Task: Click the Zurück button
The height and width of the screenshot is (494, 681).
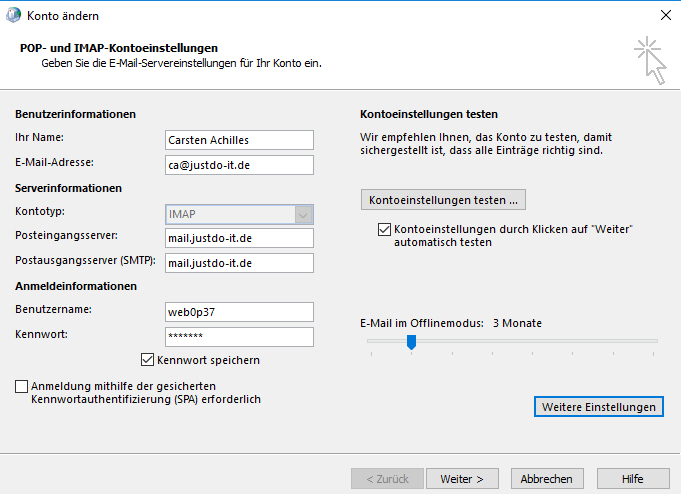Action: click(387, 478)
